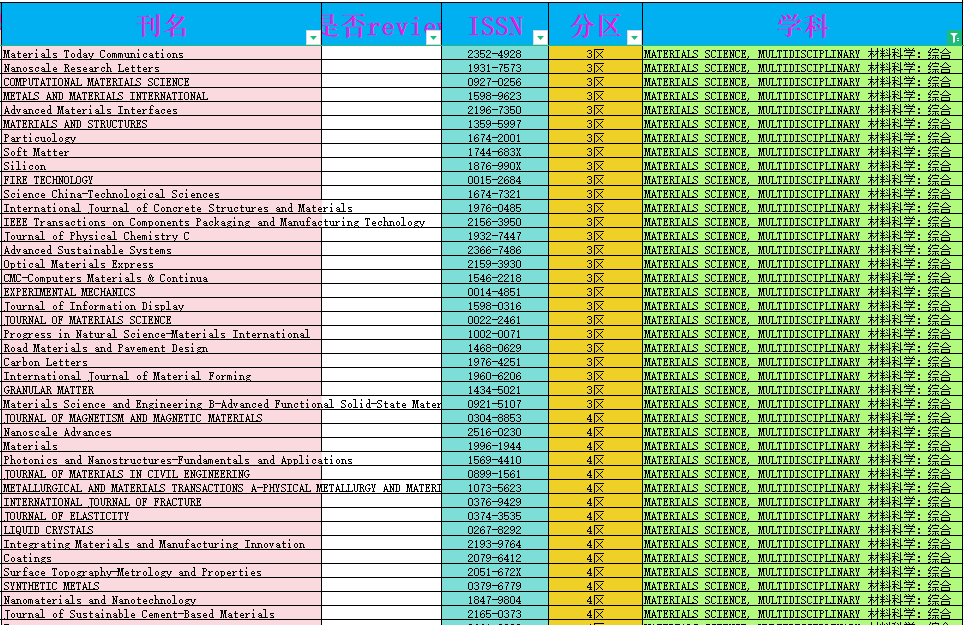964x625 pixels.
Task: Click ISSN cell 0022-2461
Action: pyautogui.click(x=495, y=320)
